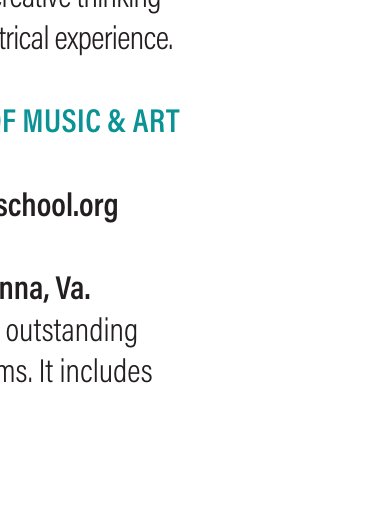Open the bold "school" website address
The height and width of the screenshot is (512, 391).
(59, 206)
